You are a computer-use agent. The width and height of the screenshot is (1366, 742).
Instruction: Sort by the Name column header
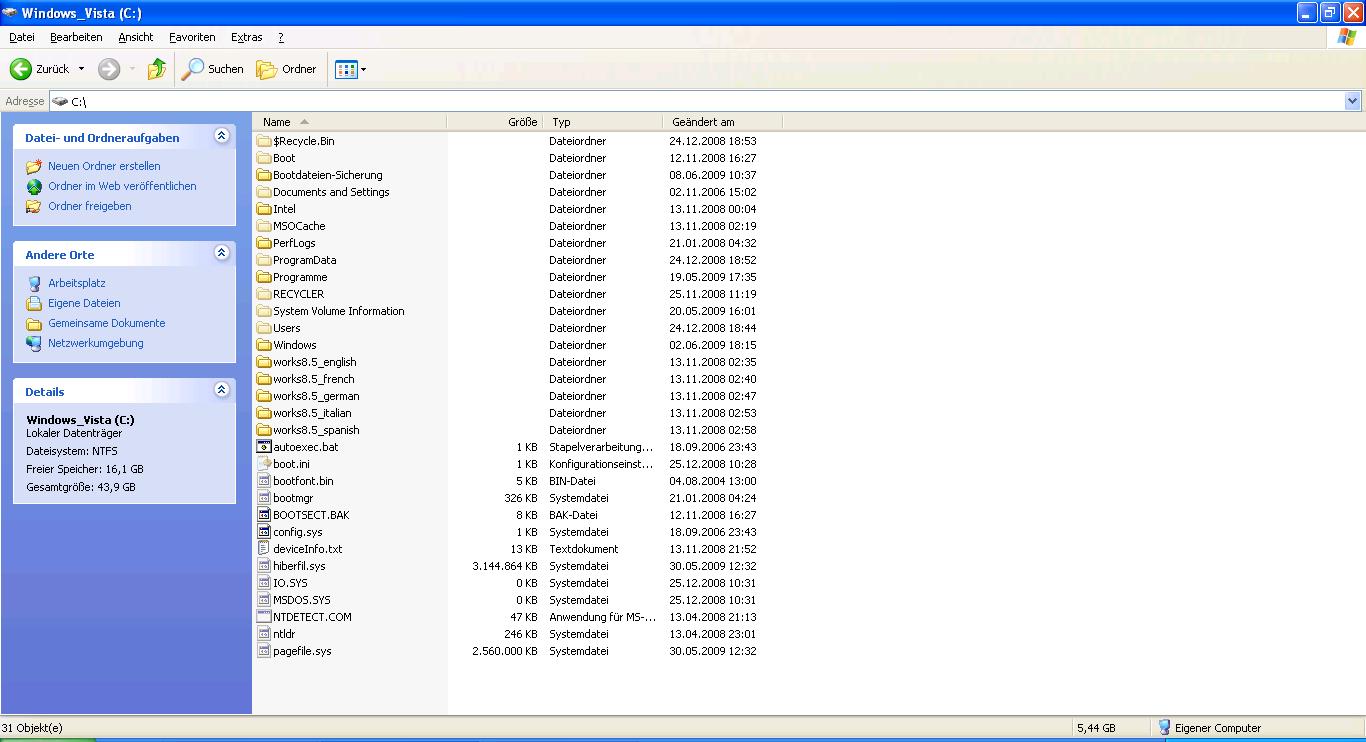pyautogui.click(x=350, y=122)
